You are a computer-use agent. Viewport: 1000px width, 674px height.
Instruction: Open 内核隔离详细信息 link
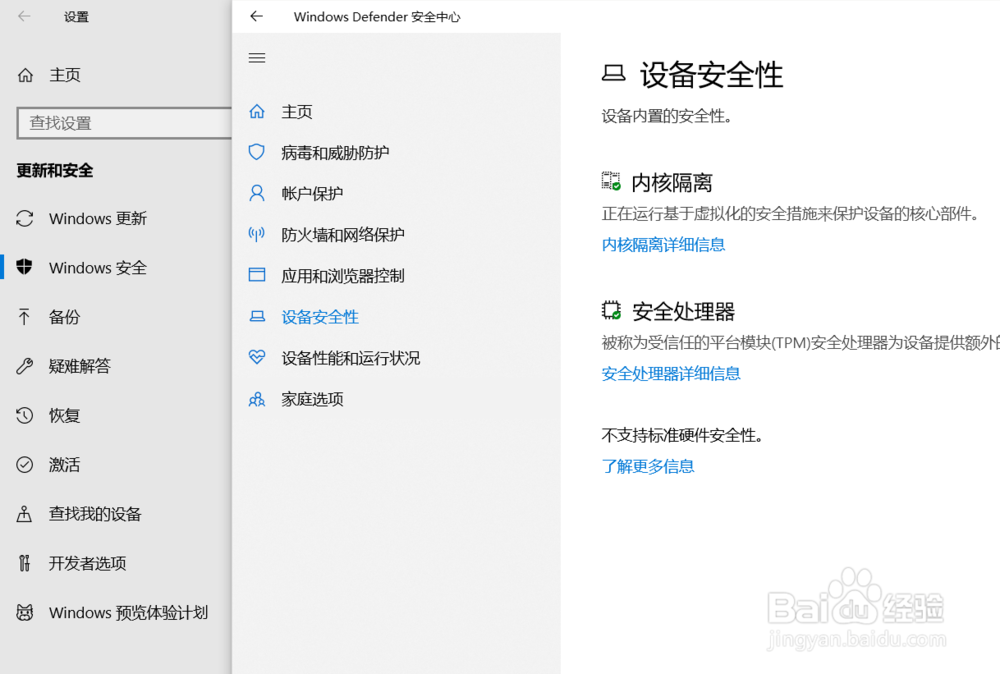pyautogui.click(x=663, y=245)
